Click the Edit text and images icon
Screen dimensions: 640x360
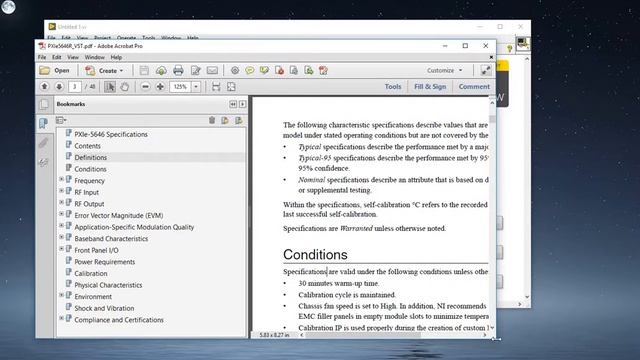[196, 71]
